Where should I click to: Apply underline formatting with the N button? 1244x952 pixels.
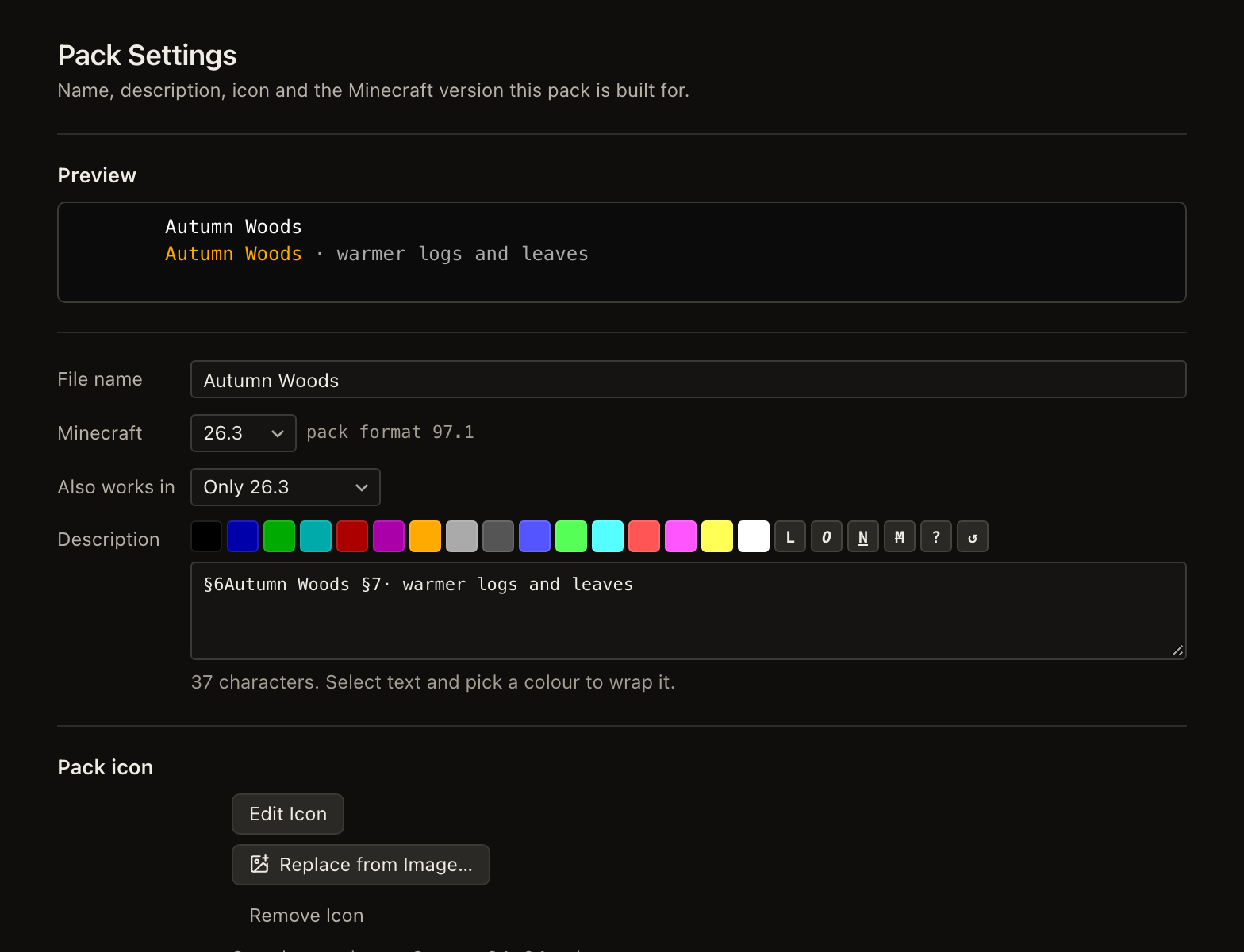(x=863, y=536)
